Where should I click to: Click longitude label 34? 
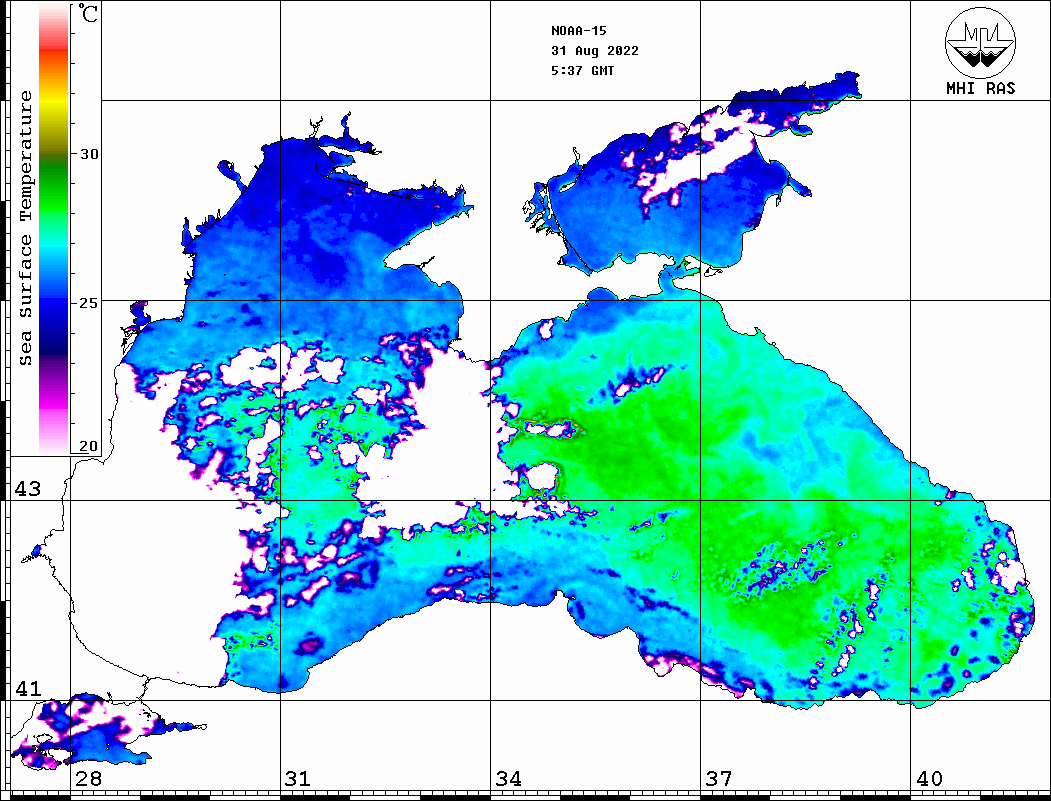[x=509, y=778]
